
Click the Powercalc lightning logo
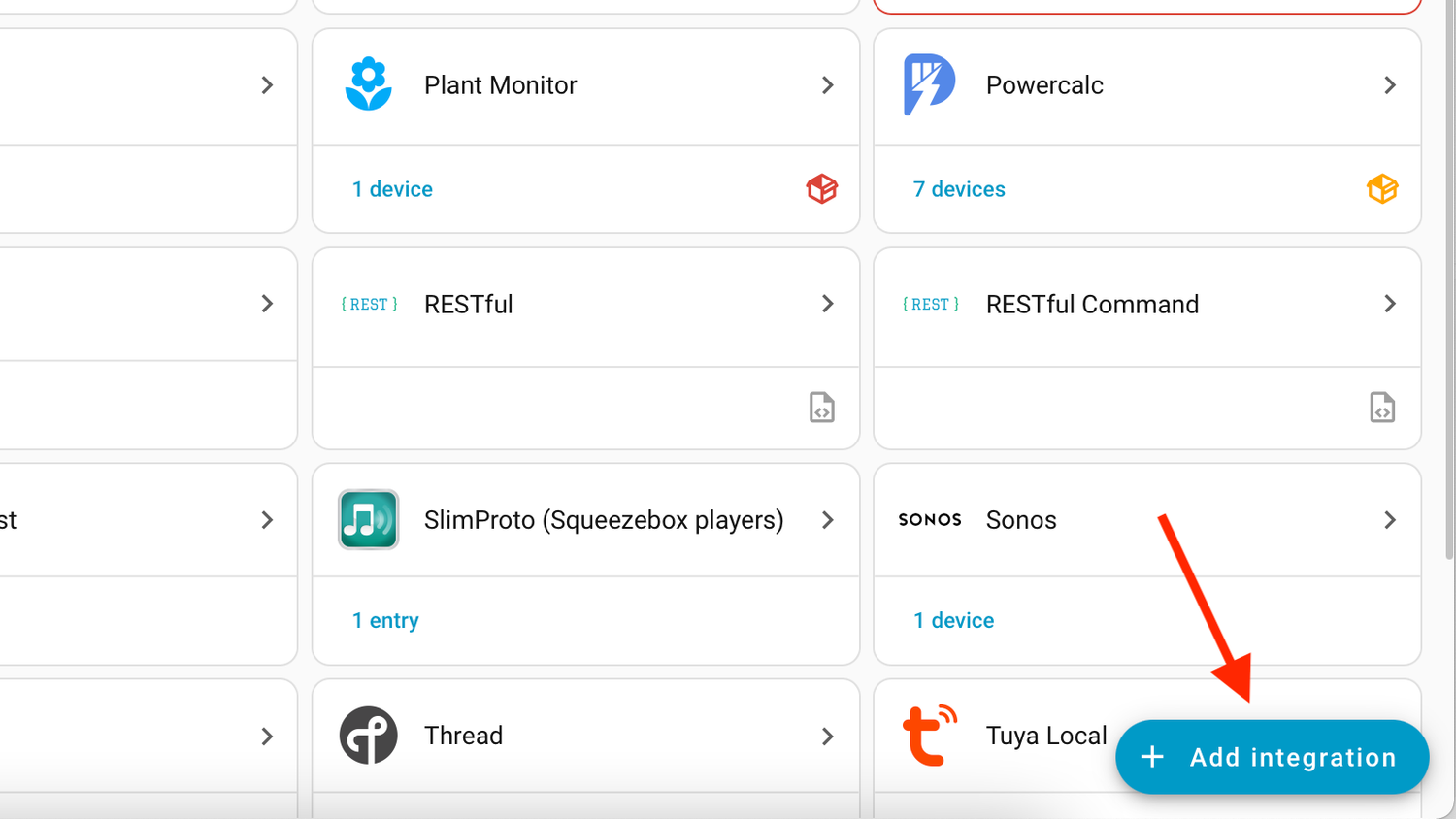929,84
